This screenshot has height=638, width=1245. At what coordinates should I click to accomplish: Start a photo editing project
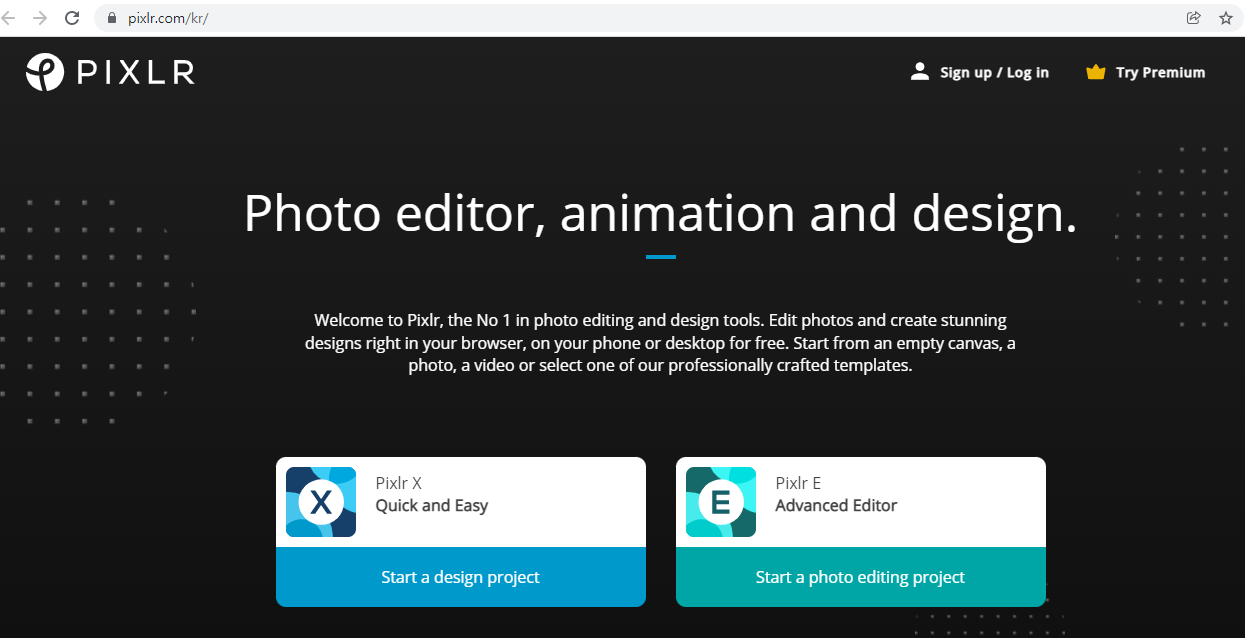tap(861, 577)
